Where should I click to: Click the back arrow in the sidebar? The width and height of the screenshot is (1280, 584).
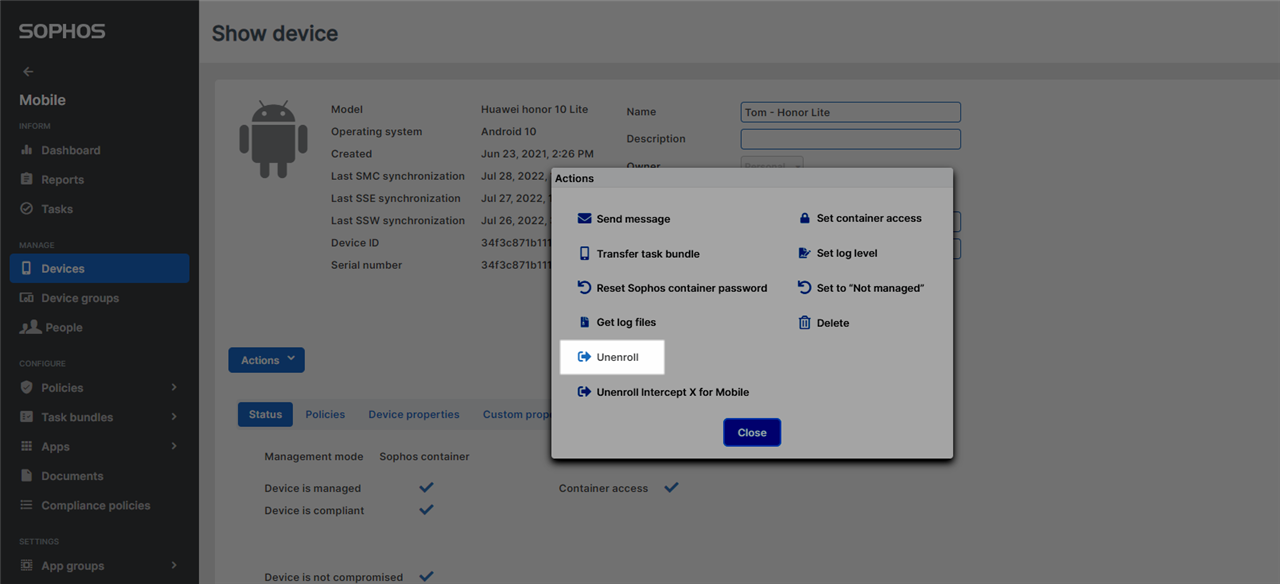click(x=28, y=71)
